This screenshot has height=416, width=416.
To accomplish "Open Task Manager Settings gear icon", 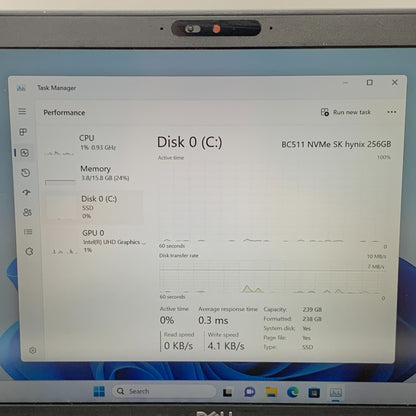I will 33,350.
